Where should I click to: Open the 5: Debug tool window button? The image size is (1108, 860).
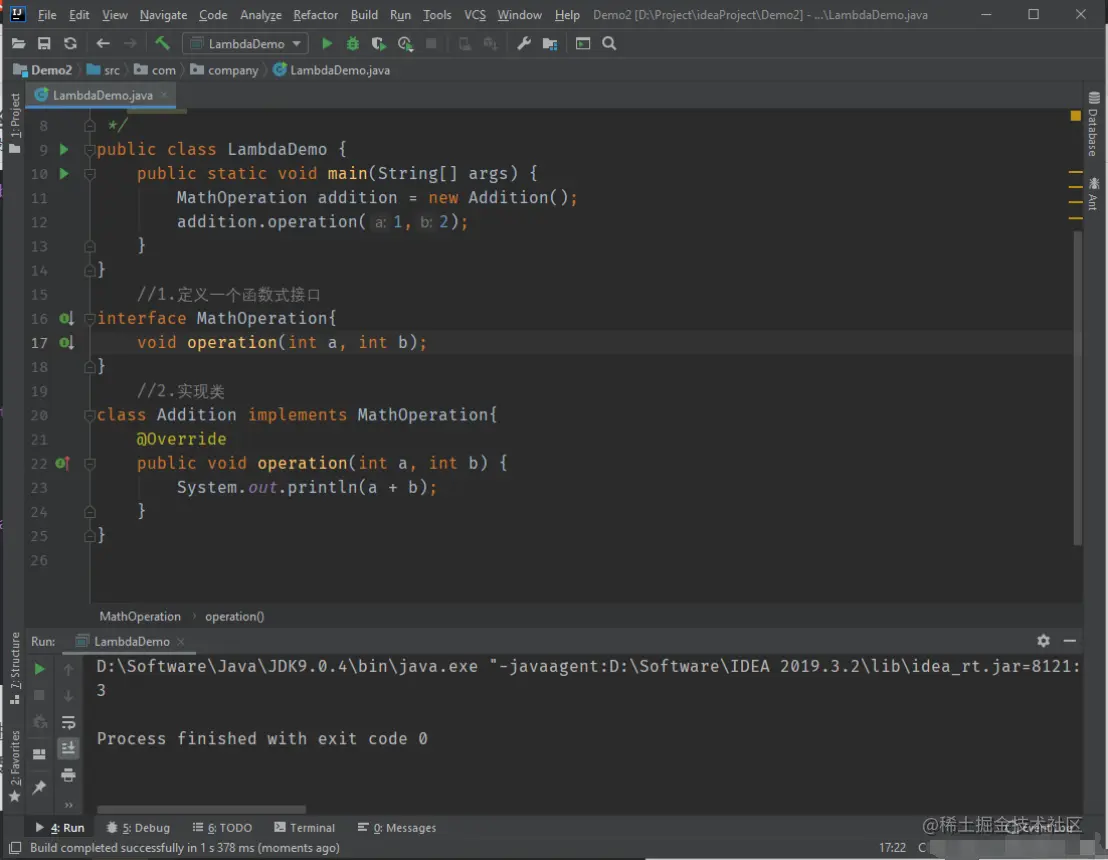coord(138,827)
